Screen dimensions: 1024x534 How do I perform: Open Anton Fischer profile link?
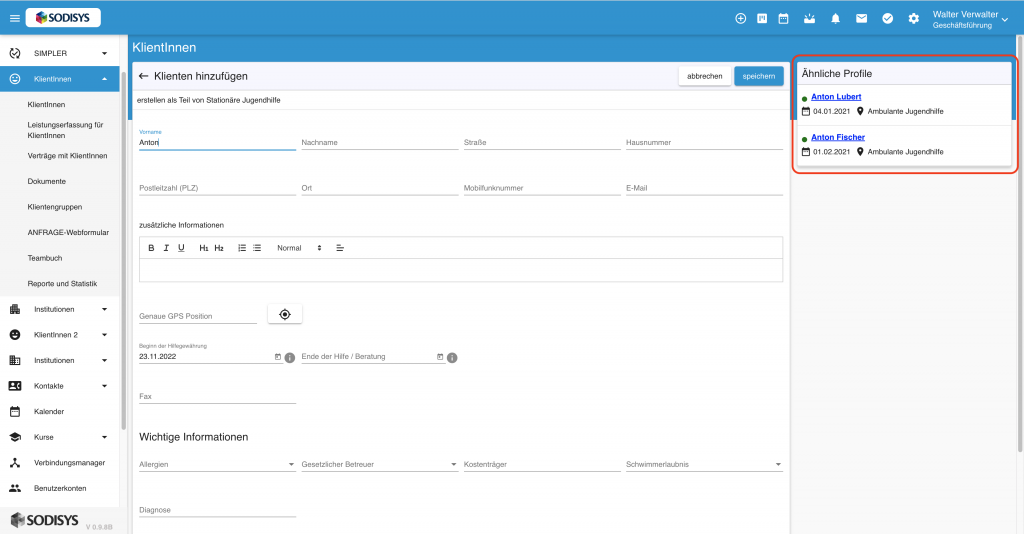838,137
